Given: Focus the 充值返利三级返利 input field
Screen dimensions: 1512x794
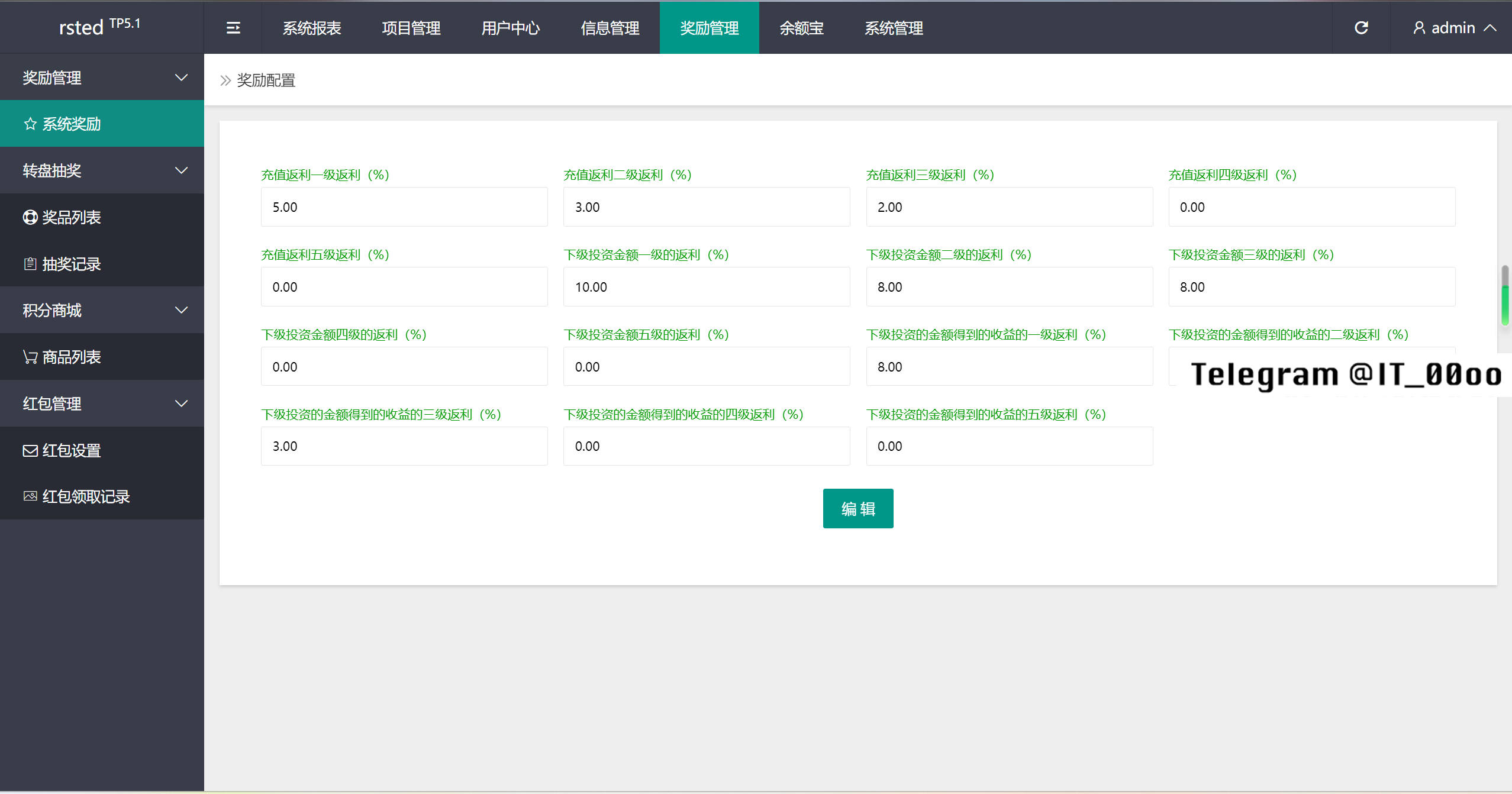Looking at the screenshot, I should coord(1010,207).
